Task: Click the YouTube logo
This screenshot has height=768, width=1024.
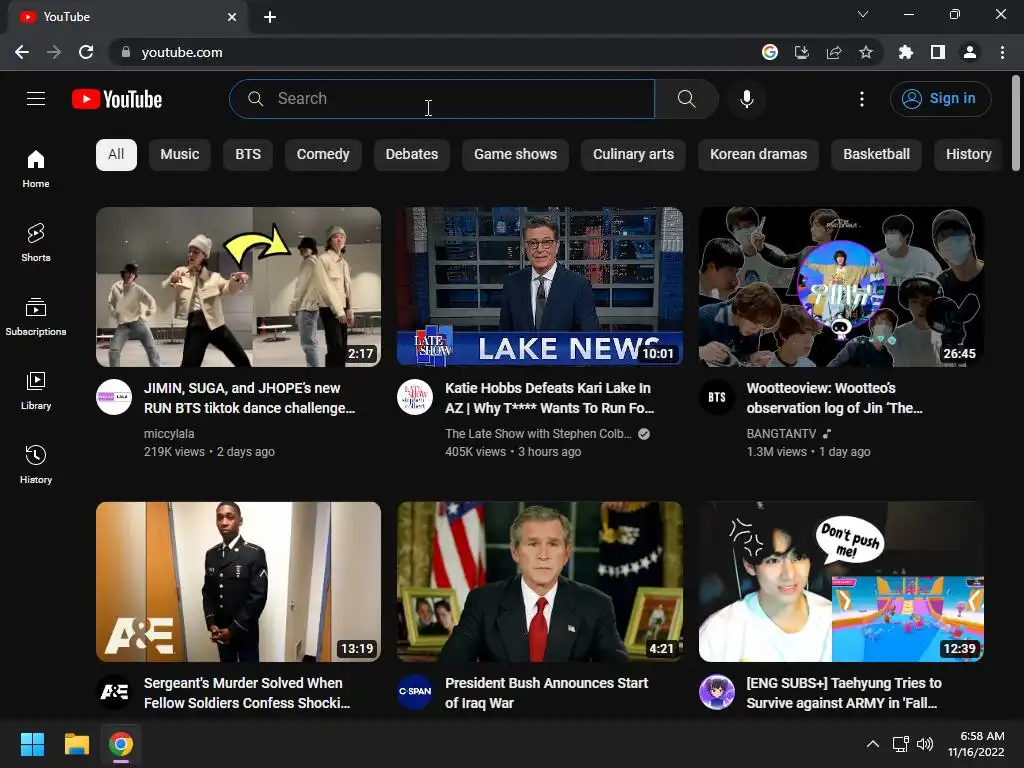Action: pyautogui.click(x=117, y=99)
